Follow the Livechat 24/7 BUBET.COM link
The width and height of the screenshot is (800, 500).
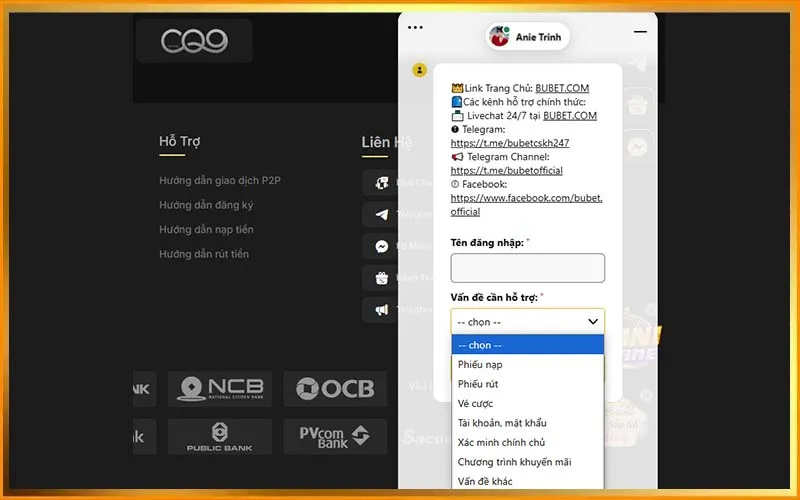(570, 116)
